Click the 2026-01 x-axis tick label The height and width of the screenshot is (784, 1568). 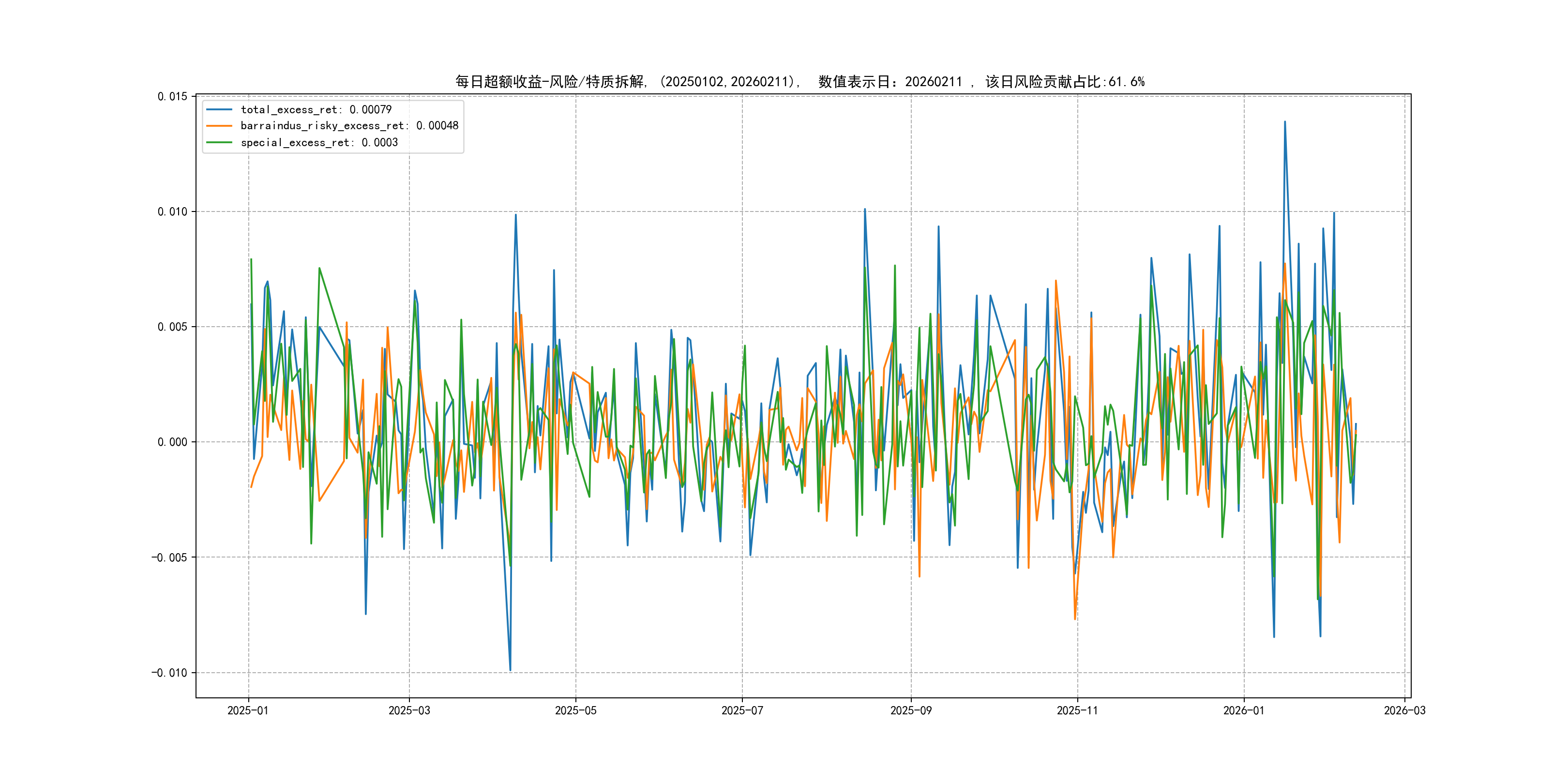pyautogui.click(x=1244, y=710)
